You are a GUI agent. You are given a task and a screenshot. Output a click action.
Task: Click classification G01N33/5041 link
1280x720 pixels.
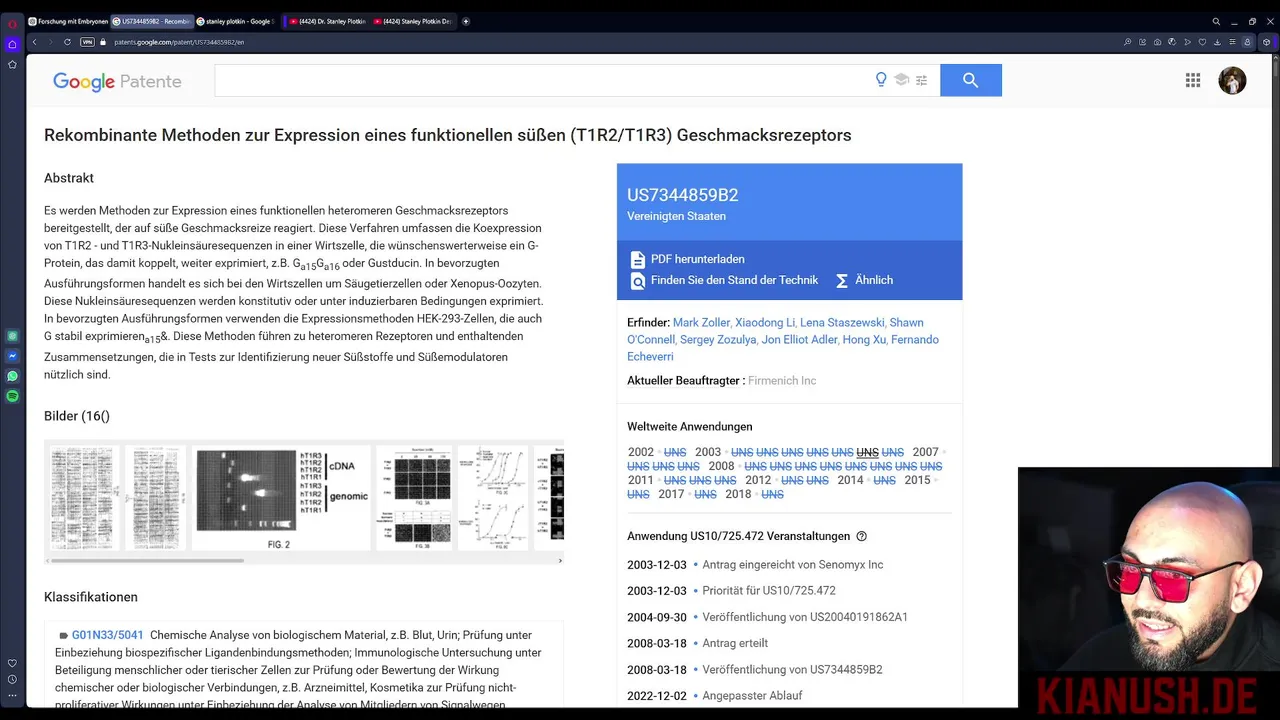coord(107,635)
